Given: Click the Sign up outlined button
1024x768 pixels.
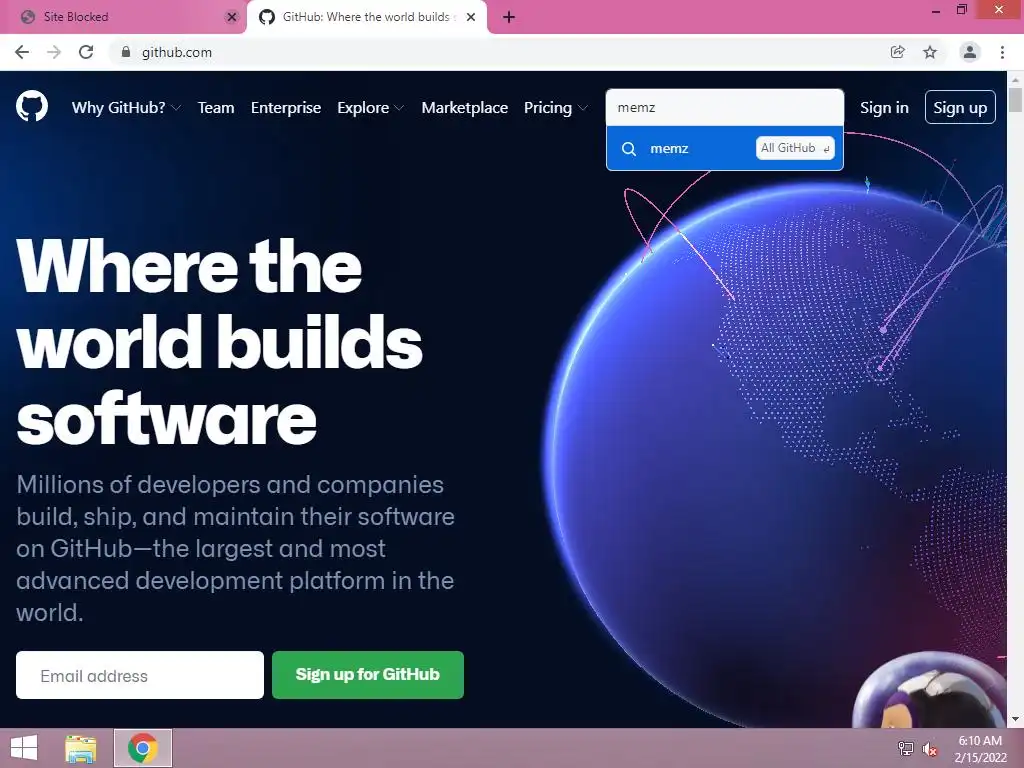Looking at the screenshot, I should point(960,107).
